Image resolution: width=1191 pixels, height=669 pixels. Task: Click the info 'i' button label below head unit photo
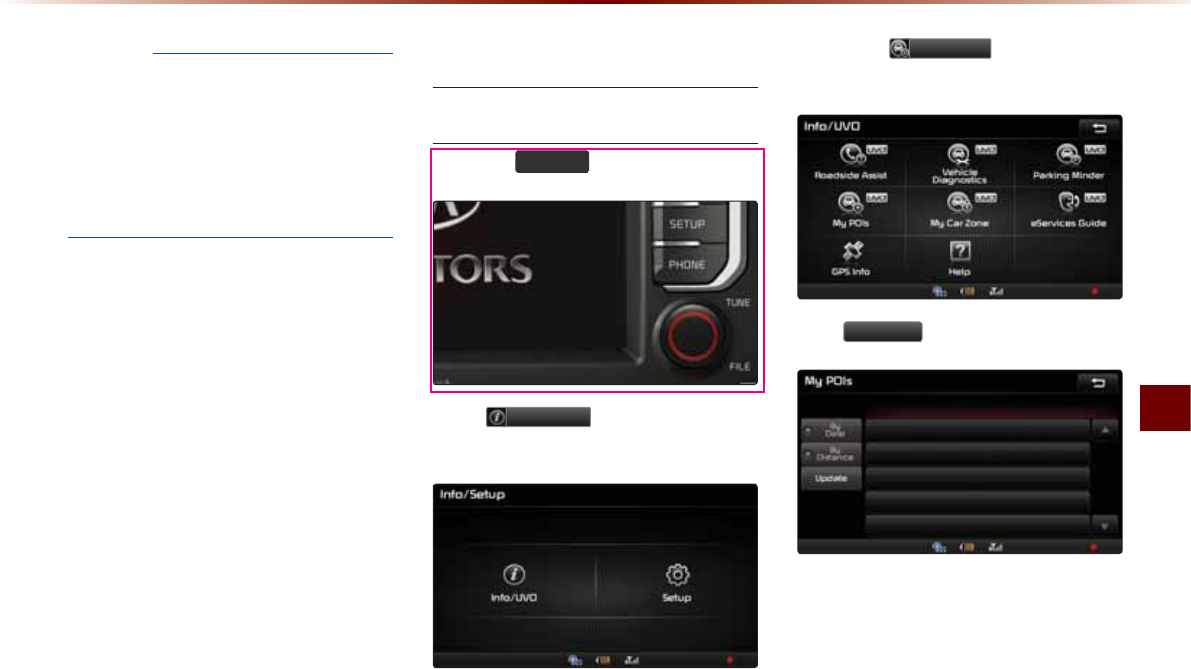coord(539,417)
